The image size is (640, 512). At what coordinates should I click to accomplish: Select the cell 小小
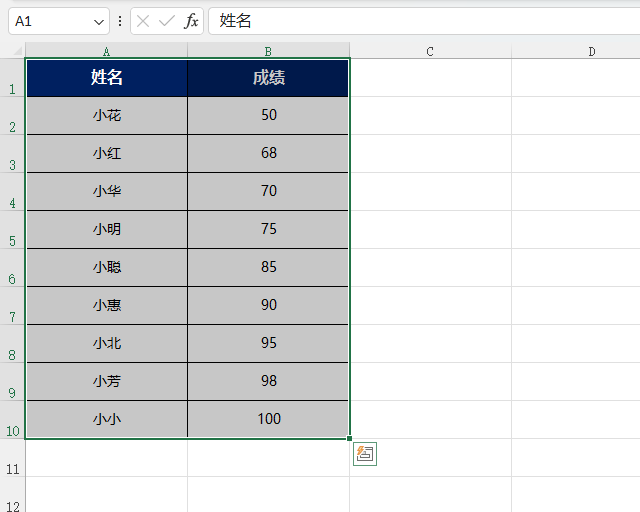tap(107, 419)
